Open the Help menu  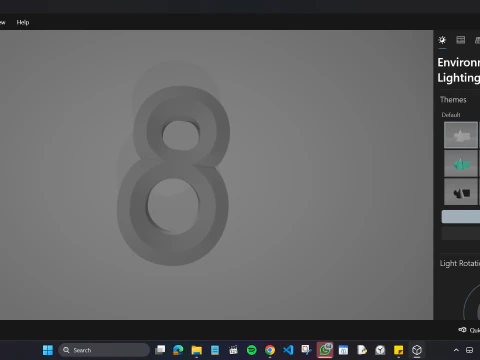(23, 22)
